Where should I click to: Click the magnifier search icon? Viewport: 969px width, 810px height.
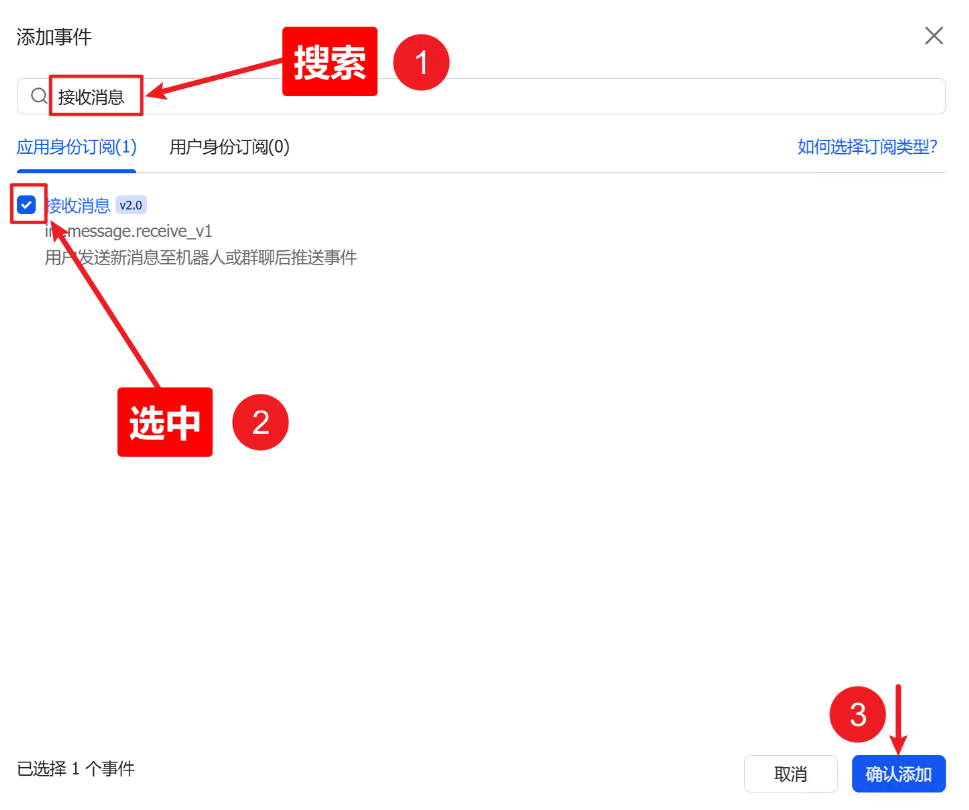click(39, 96)
